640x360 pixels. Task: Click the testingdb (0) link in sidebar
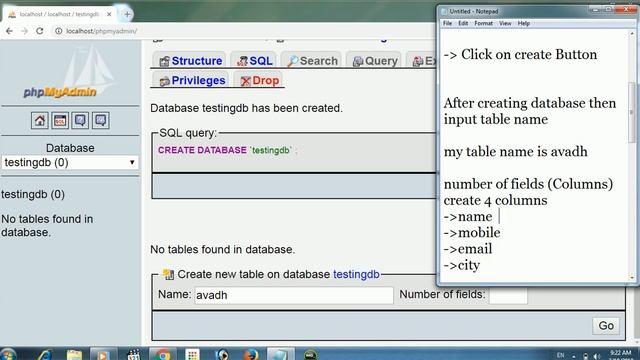click(x=33, y=194)
